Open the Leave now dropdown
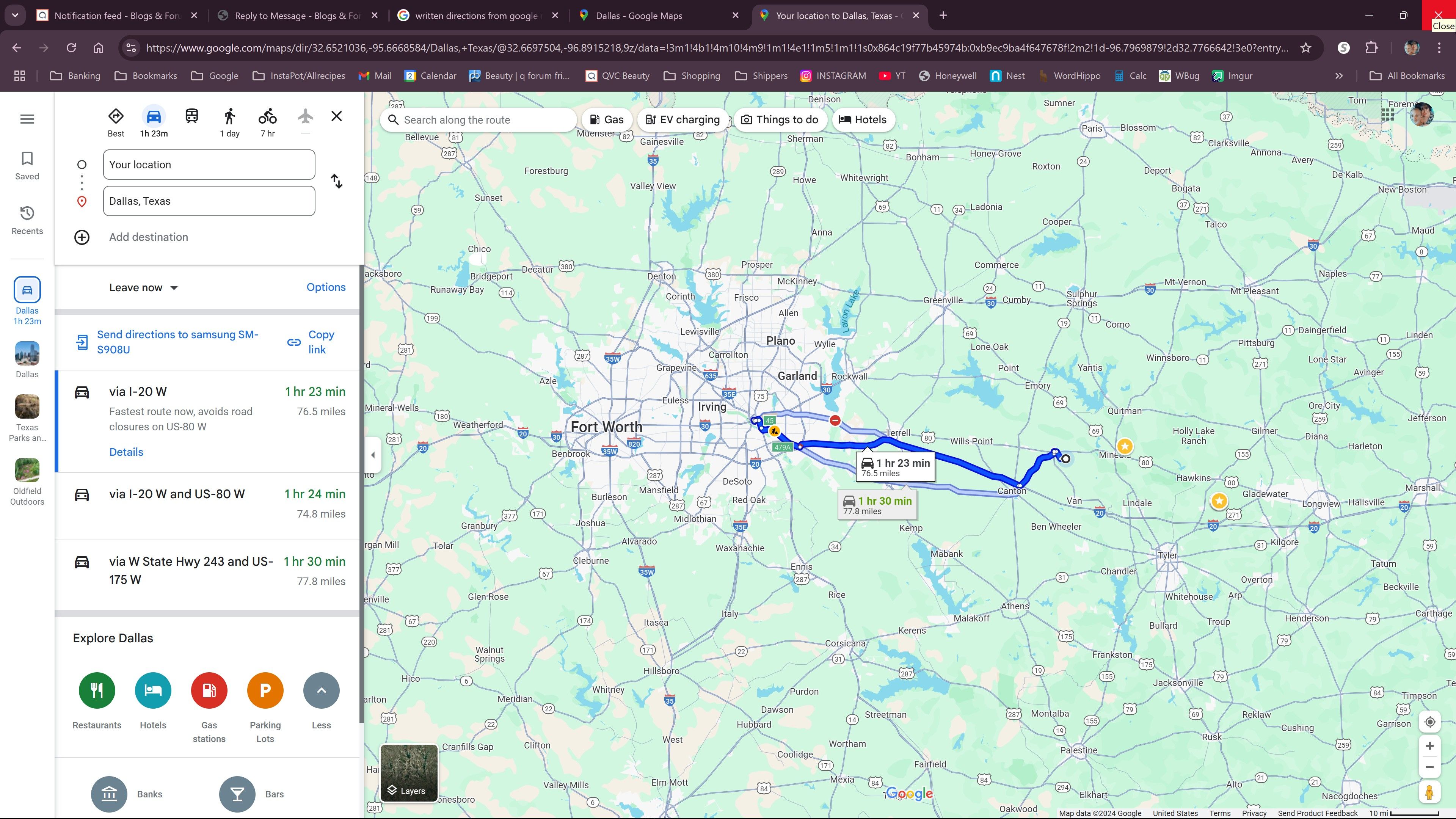This screenshot has height=819, width=1456. pos(143,287)
